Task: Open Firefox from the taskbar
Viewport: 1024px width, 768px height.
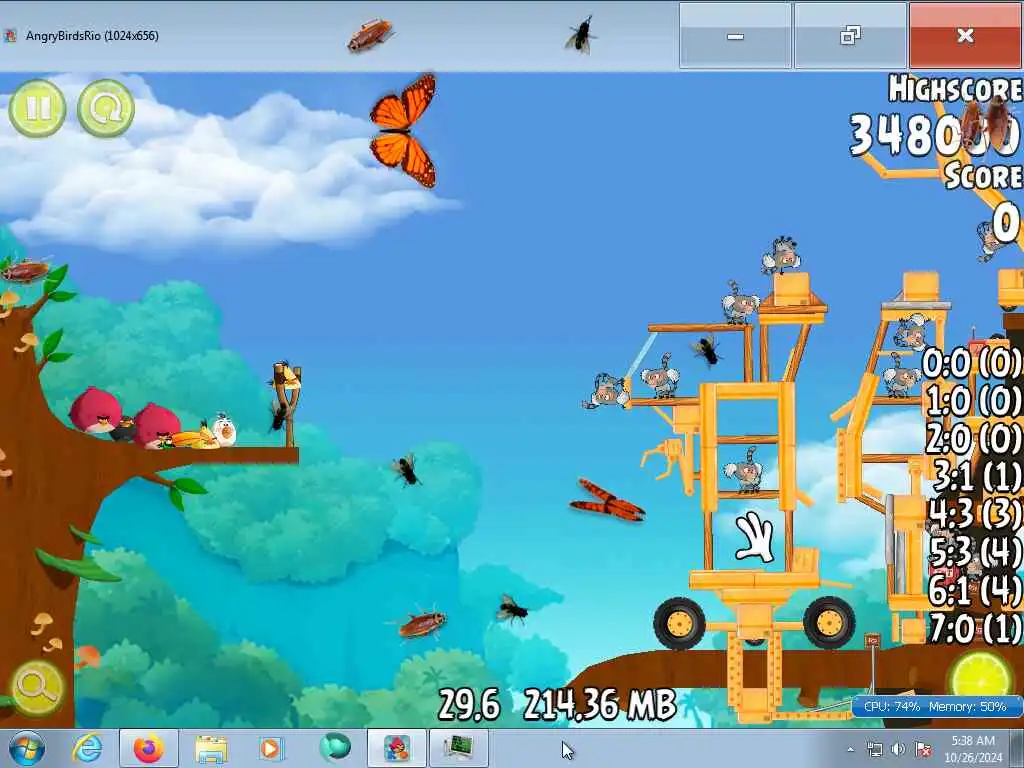Action: click(149, 748)
